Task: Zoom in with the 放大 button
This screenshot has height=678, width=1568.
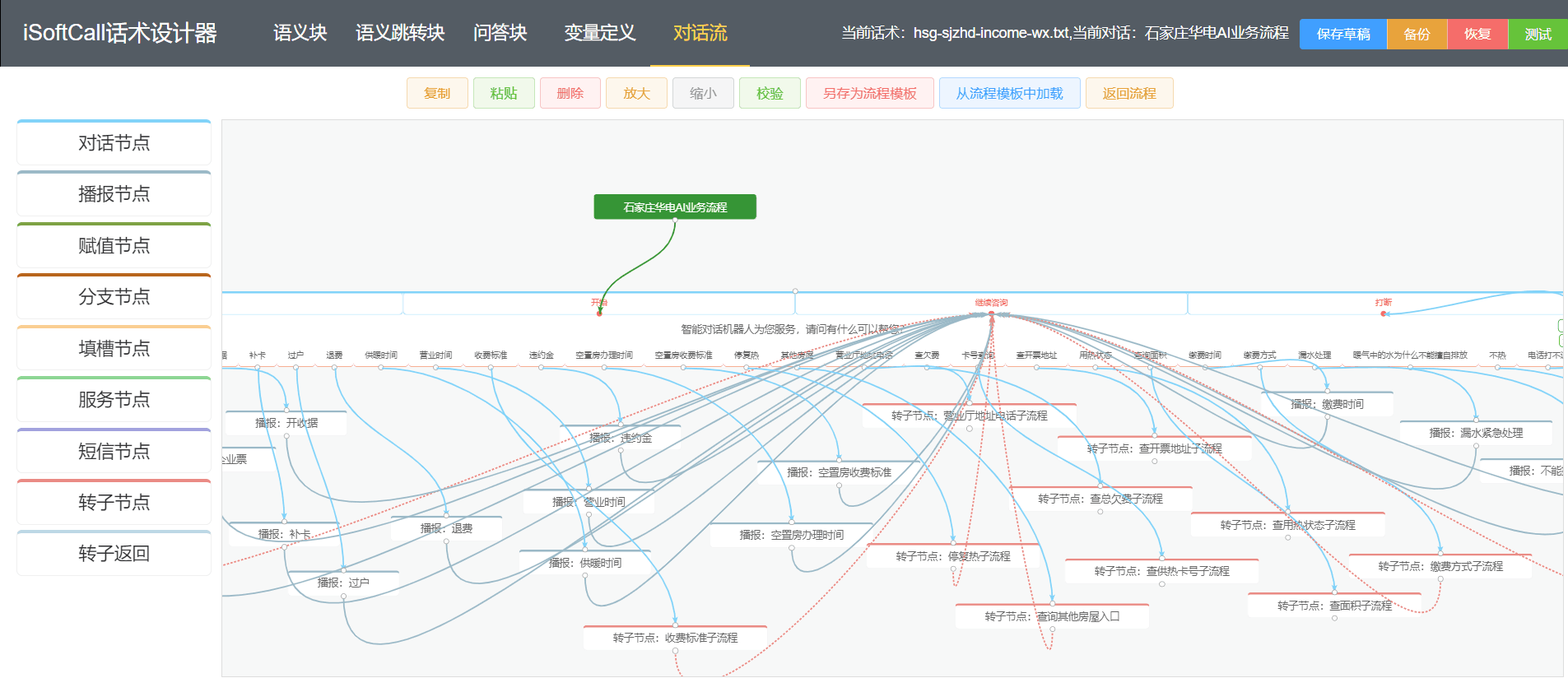Action: pyautogui.click(x=636, y=93)
